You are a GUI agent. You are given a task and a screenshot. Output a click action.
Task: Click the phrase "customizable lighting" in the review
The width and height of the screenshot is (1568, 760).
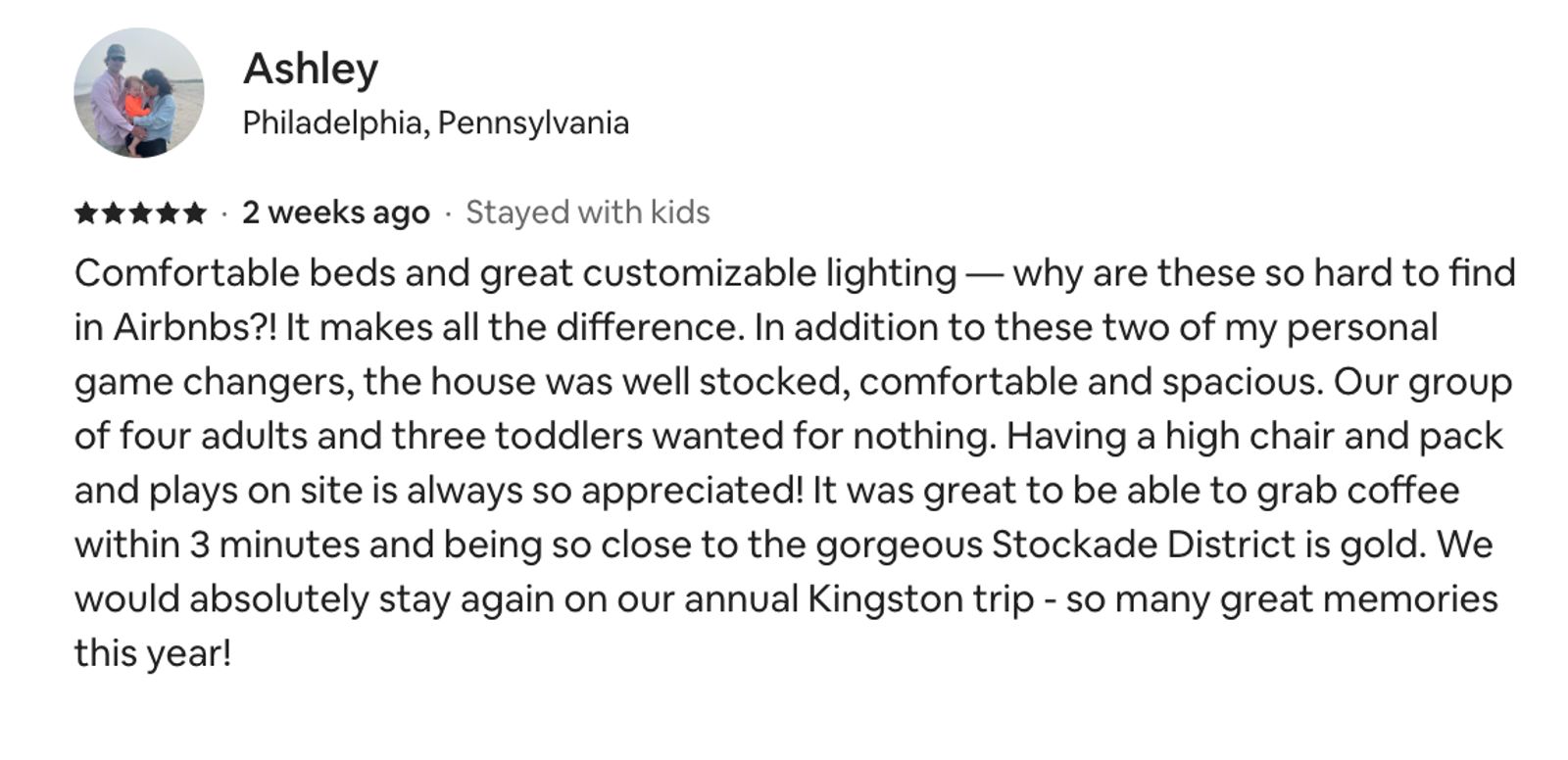(769, 273)
